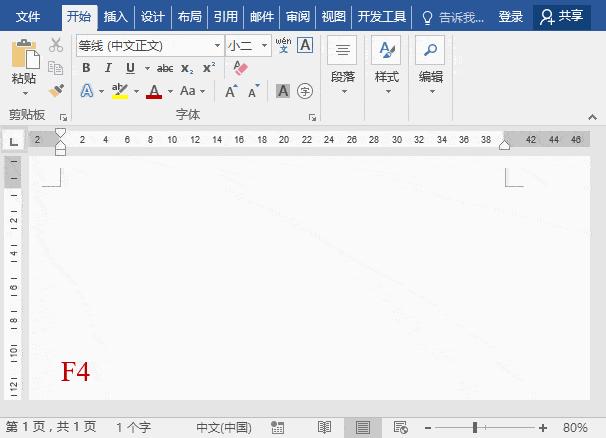606x438 pixels.
Task: Click the Tell Me (告诉我) search box
Action: click(452, 17)
